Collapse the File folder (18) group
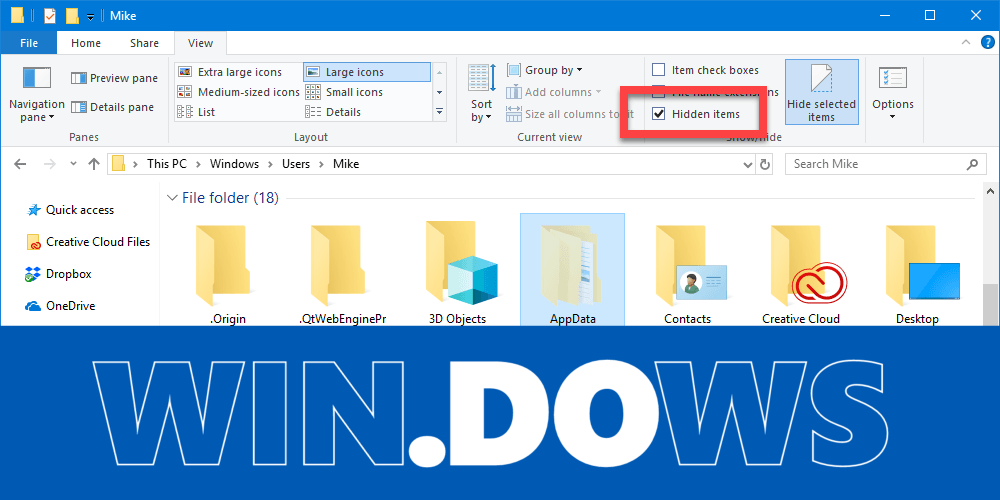1000x500 pixels. pyautogui.click(x=172, y=198)
